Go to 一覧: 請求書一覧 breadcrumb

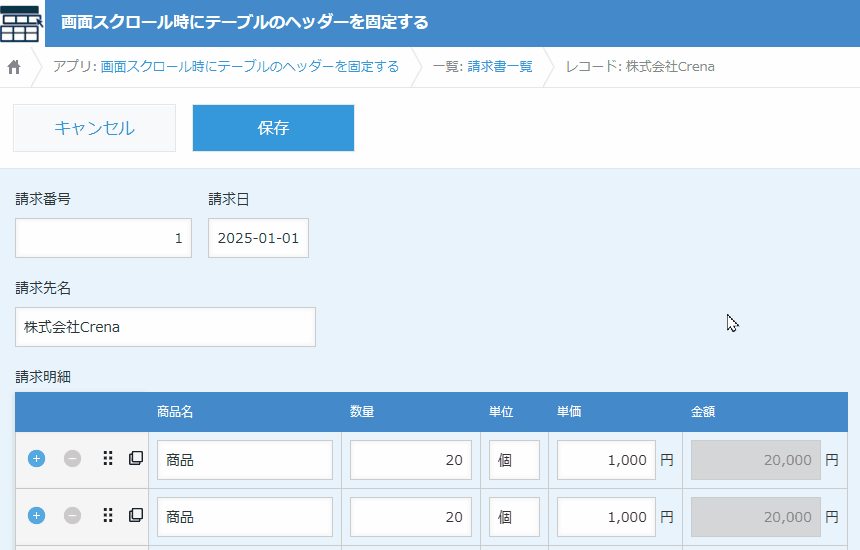[482, 67]
